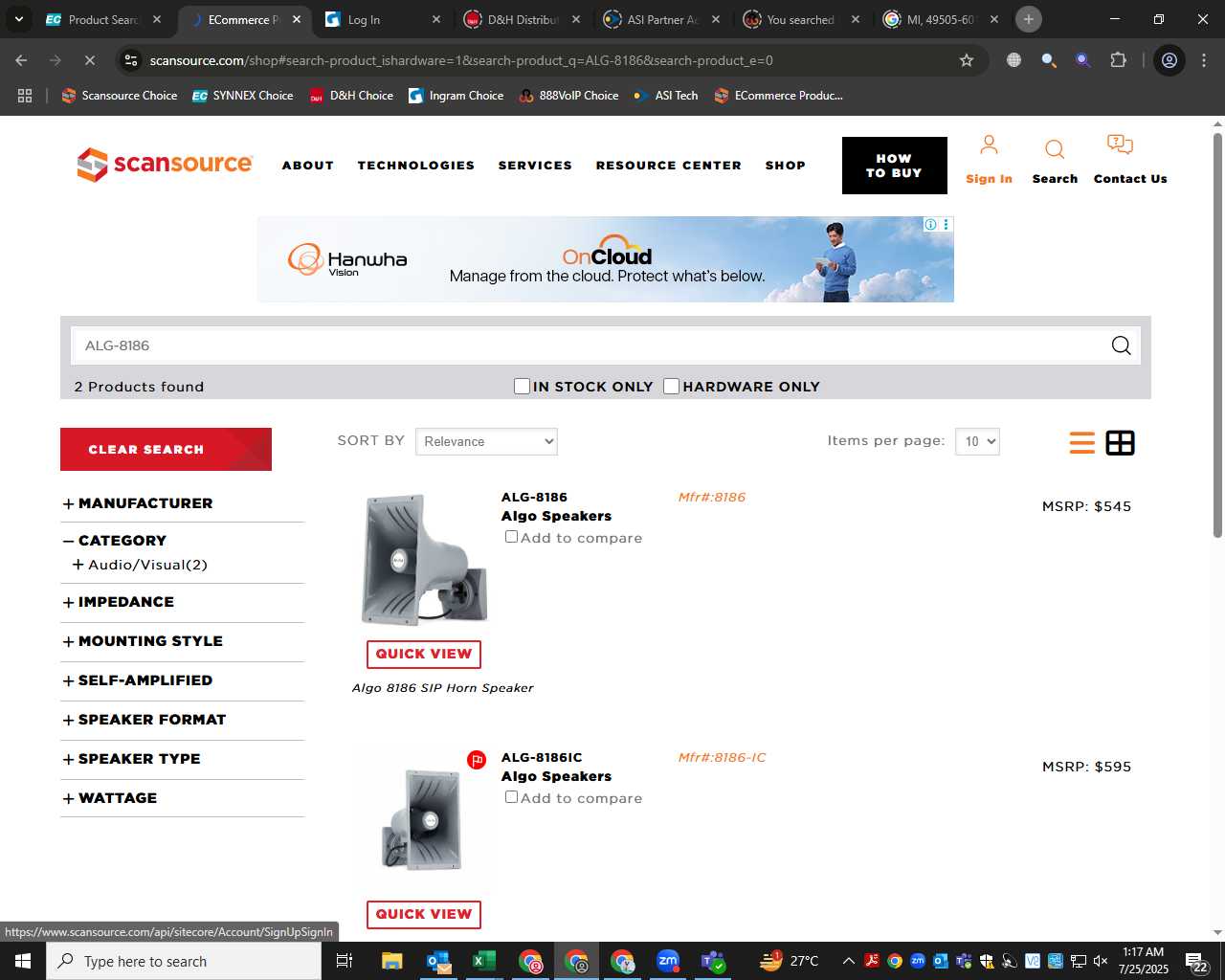1225x980 pixels.
Task: Click the Sign In person icon
Action: 989,145
